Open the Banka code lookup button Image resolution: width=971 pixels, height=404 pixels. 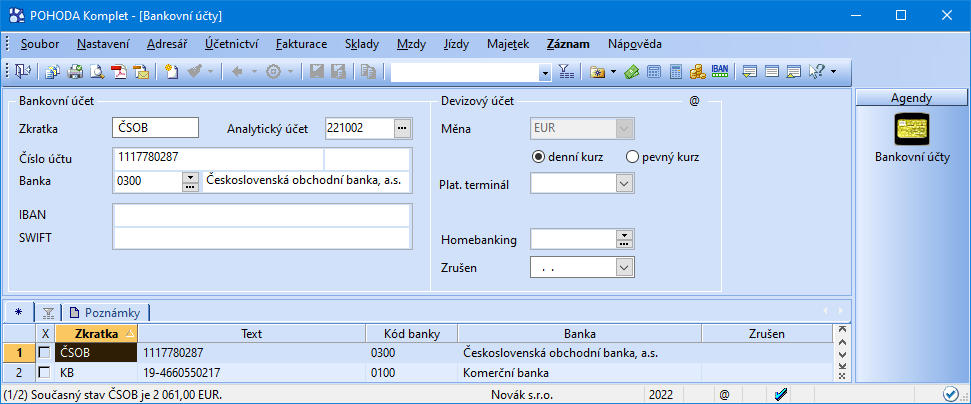click(189, 181)
